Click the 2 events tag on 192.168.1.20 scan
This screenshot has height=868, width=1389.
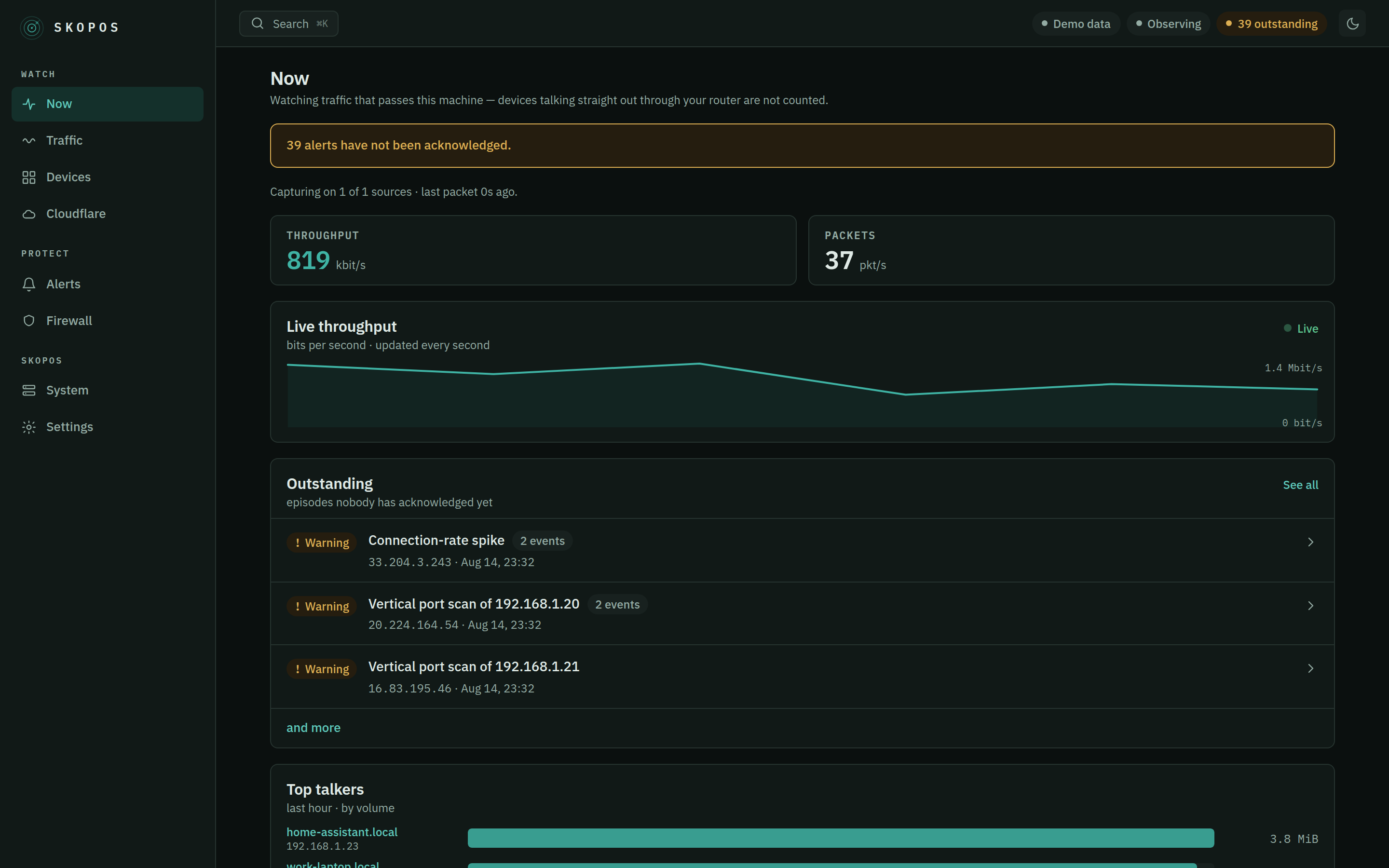pos(617,605)
